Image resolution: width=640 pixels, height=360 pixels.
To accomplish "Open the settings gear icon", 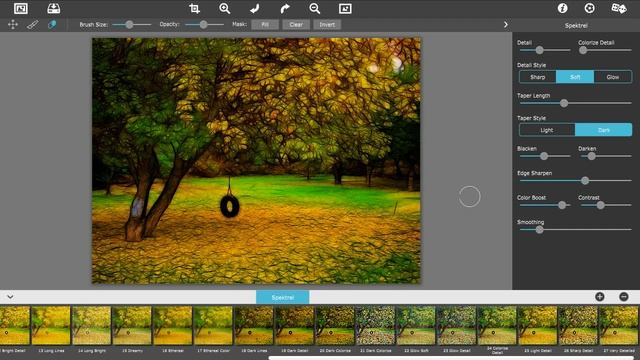I will [589, 8].
